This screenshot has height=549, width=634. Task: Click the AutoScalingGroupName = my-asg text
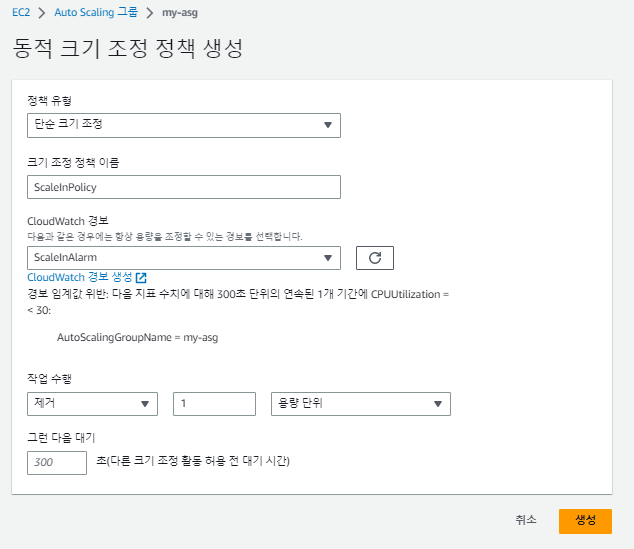pos(137,338)
